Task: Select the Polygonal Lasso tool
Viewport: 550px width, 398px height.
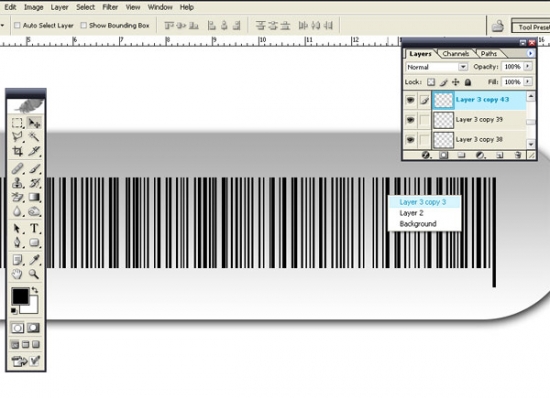Action: 17,136
